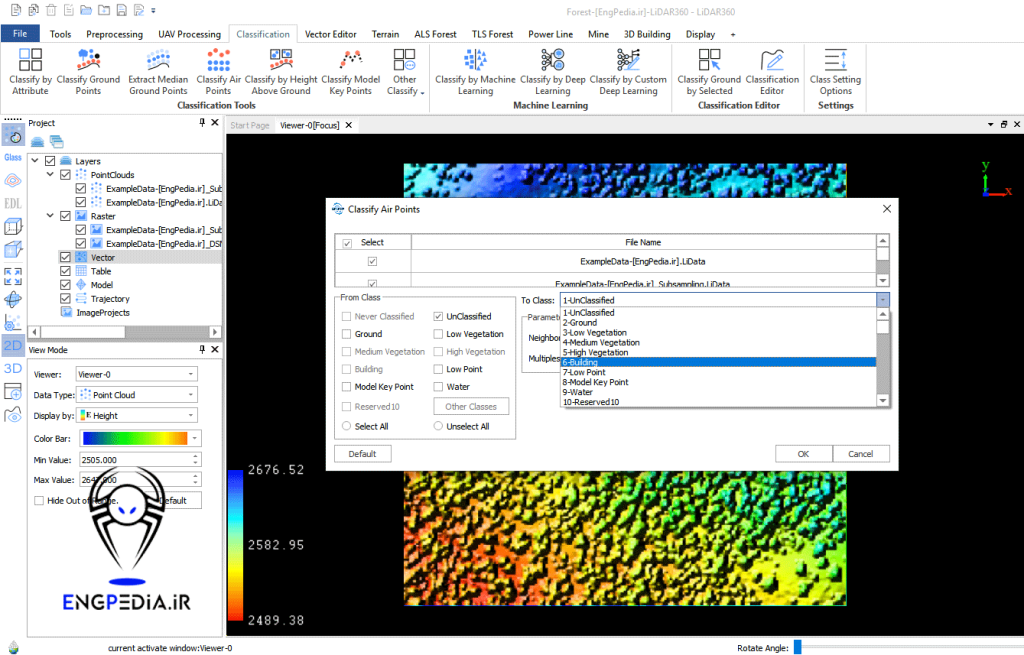Open Classify by Machine Learning tool
The width and height of the screenshot is (1024, 655).
tap(475, 71)
